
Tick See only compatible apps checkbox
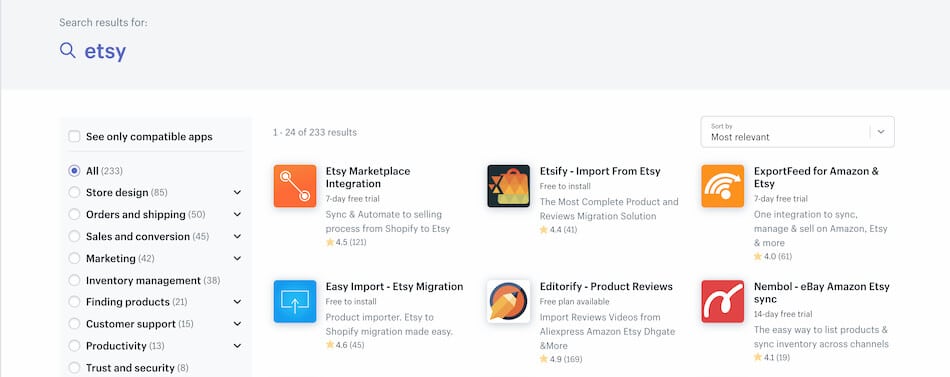click(x=74, y=136)
